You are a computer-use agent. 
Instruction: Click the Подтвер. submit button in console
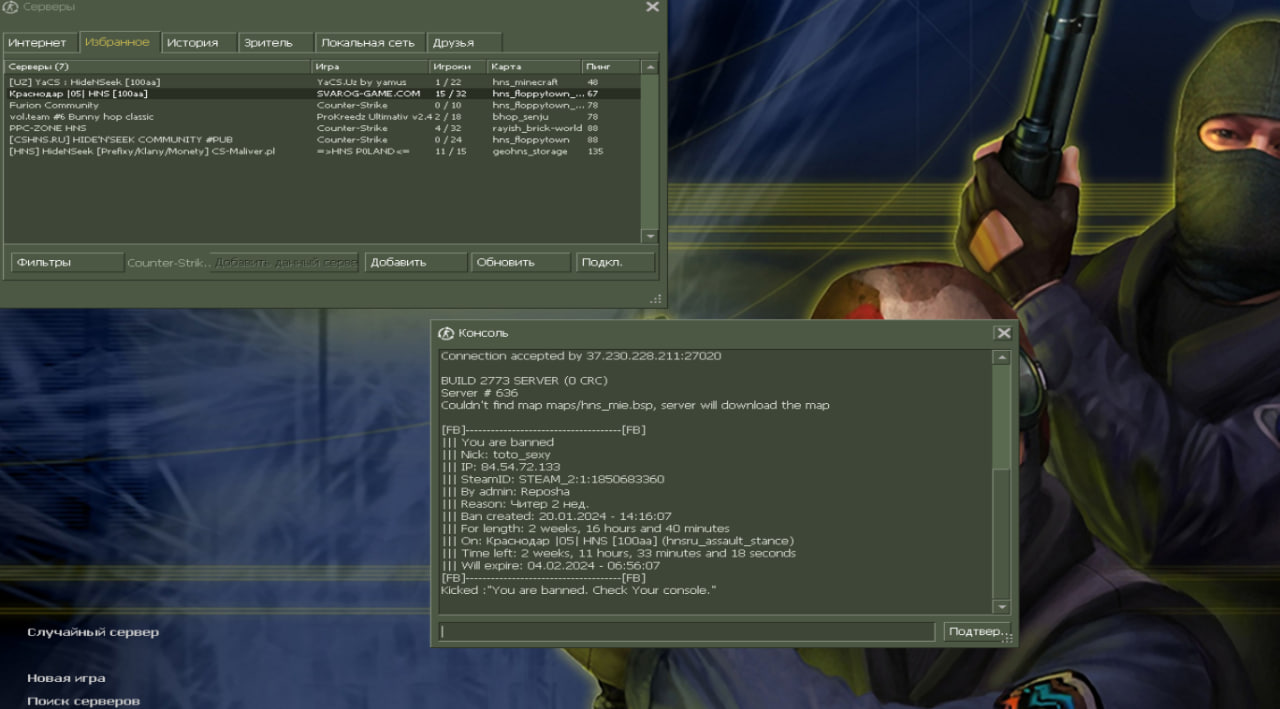pos(977,631)
